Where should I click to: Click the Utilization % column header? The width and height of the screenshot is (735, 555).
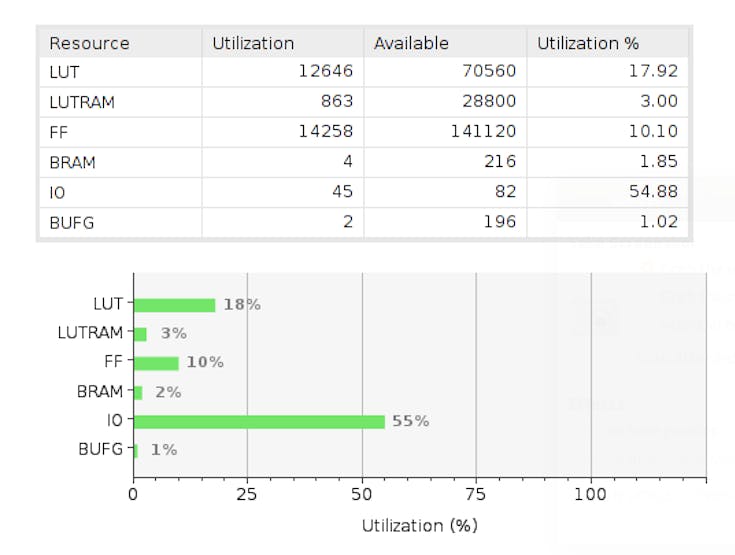(x=588, y=43)
